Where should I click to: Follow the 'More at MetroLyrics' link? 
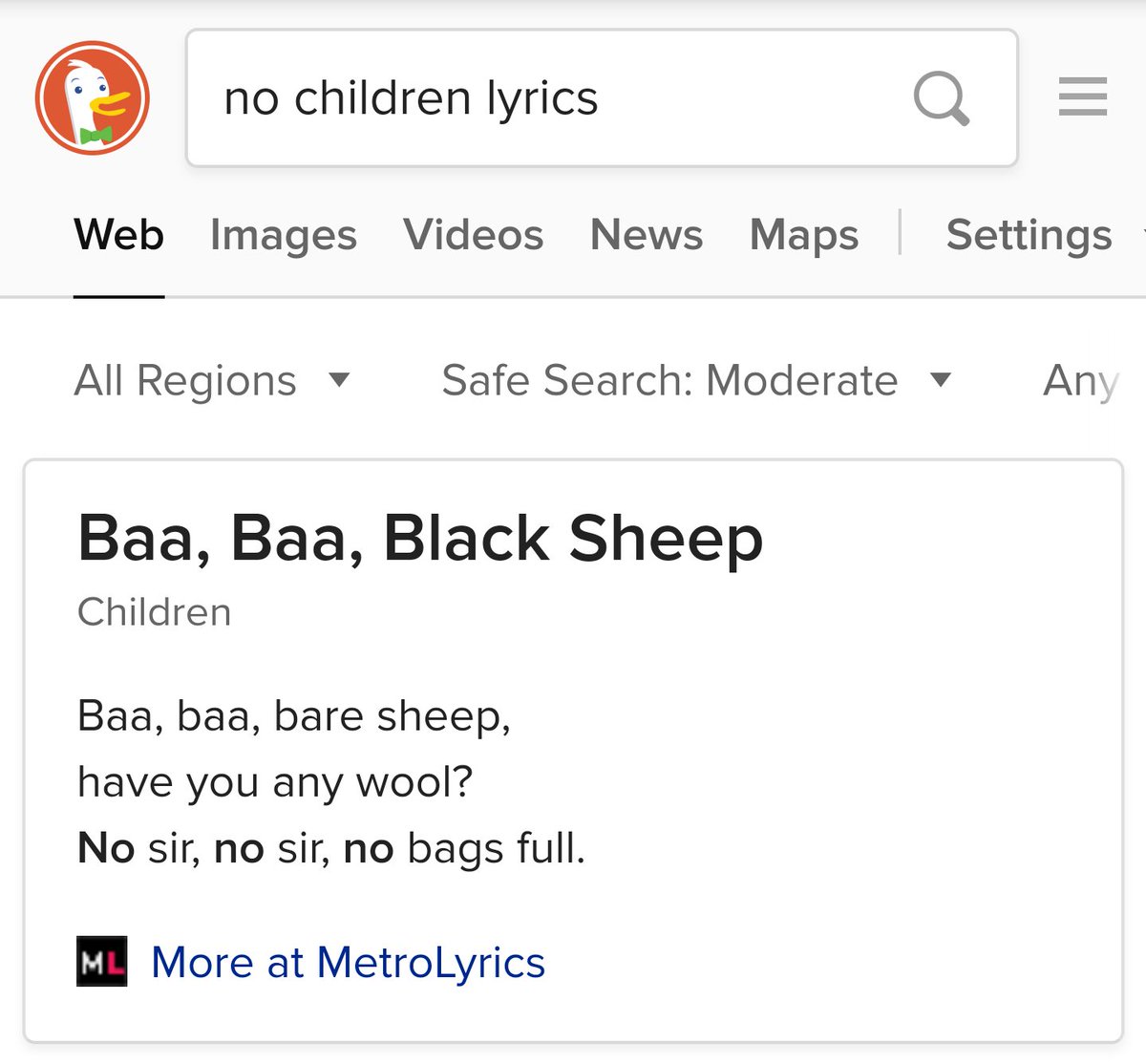[348, 962]
